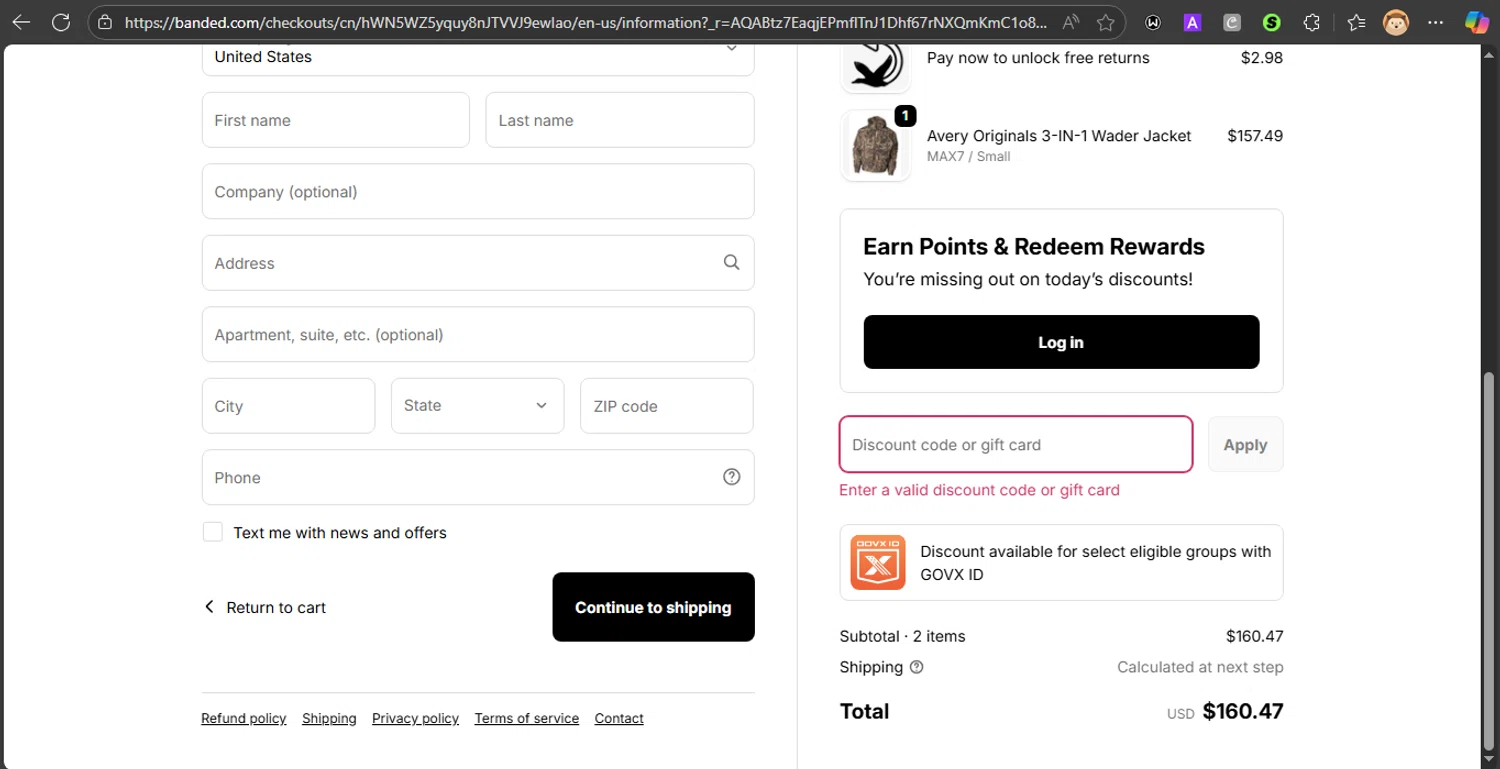
Task: Click Enter a valid discount code error
Action: tap(979, 490)
